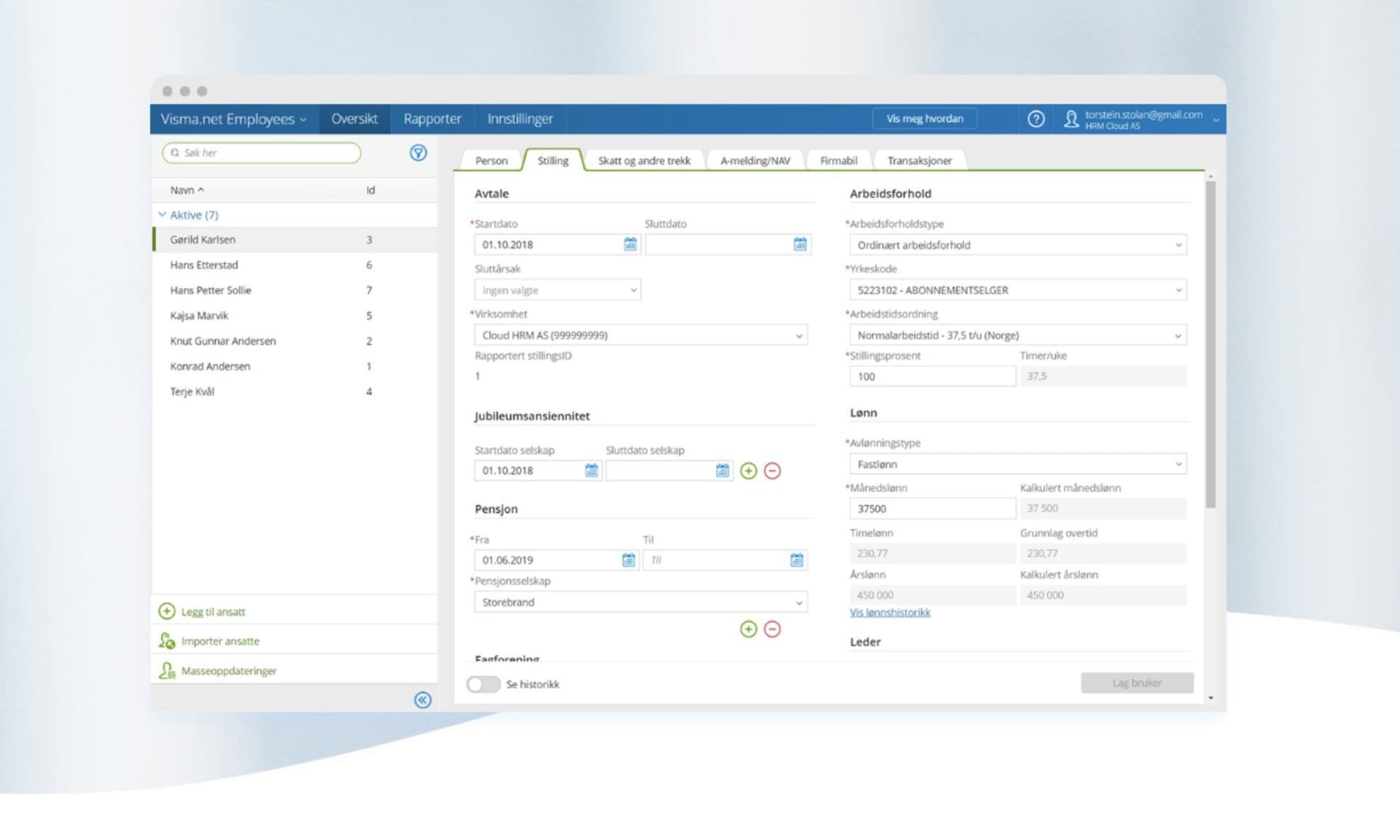Click the Stillingsprosent input field
The height and width of the screenshot is (840, 1400).
tap(933, 376)
